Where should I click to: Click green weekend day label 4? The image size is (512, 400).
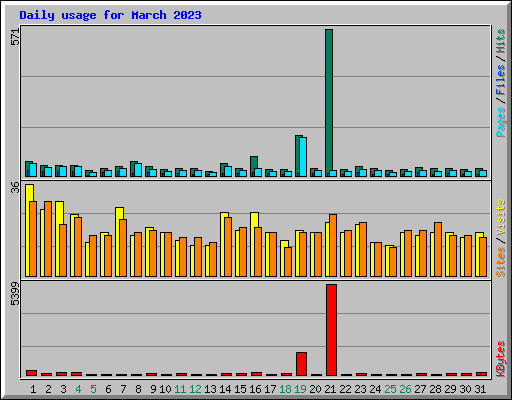78,389
